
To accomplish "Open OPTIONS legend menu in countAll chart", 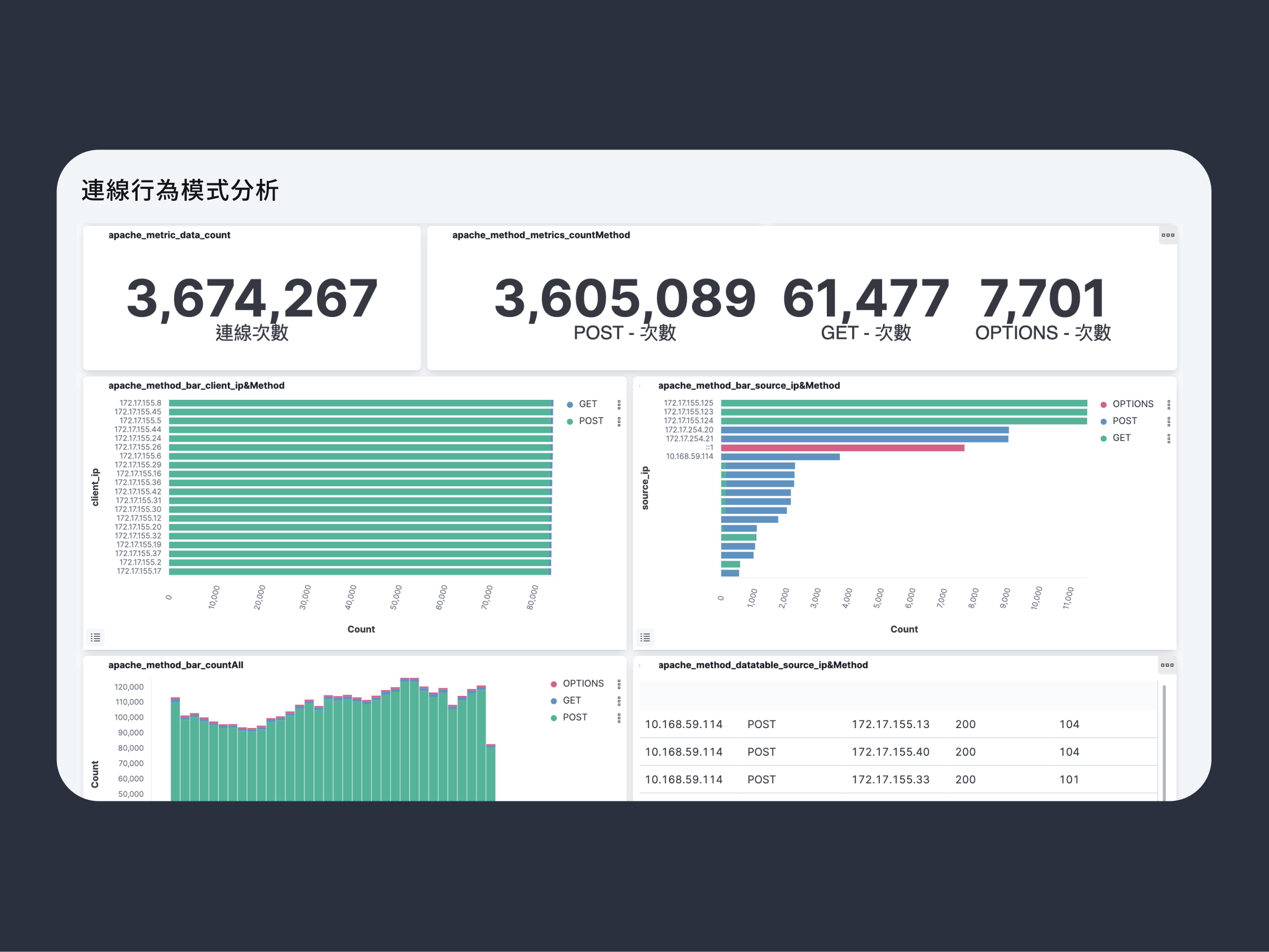I will [x=619, y=684].
